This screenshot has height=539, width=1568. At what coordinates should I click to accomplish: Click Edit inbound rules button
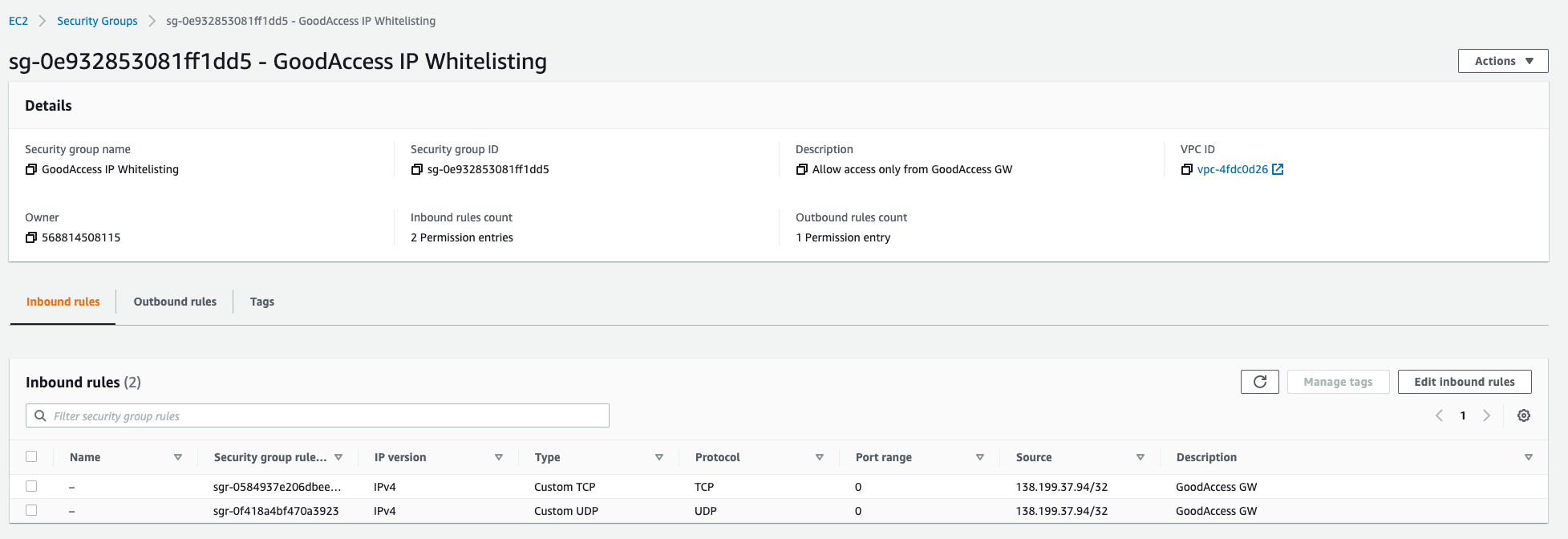1465,382
